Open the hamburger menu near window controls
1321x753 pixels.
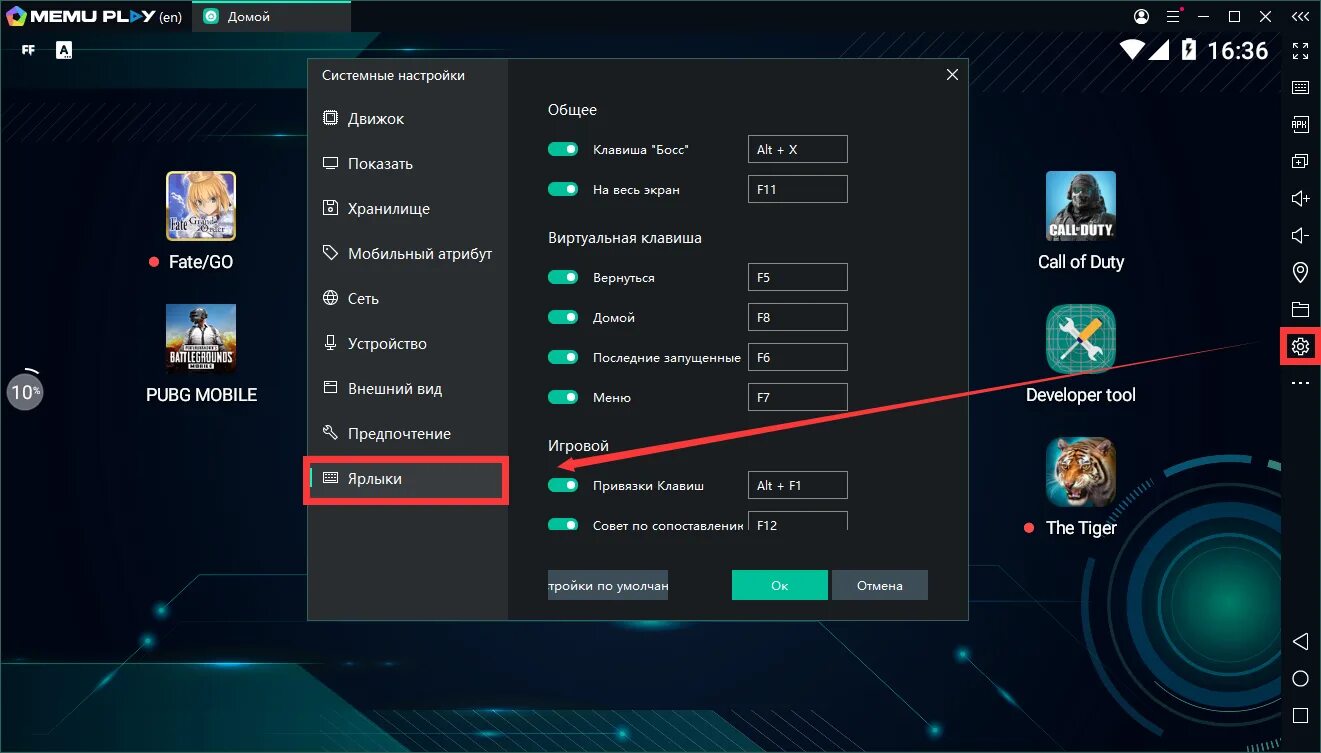pyautogui.click(x=1173, y=16)
